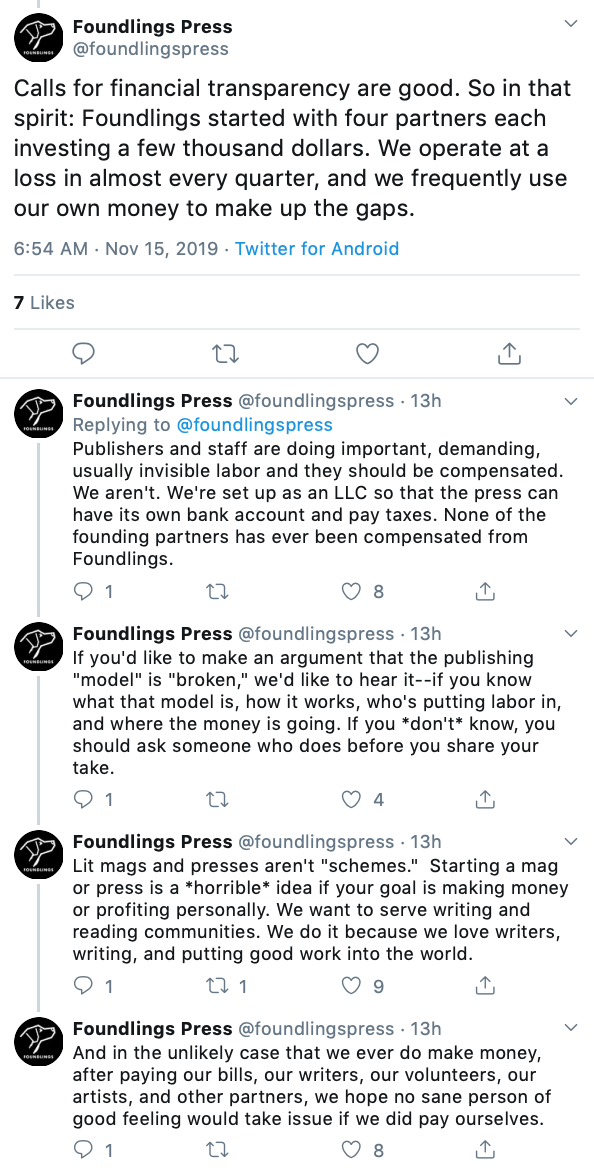Expand options for the LLC reply tweet
The image size is (594, 1170).
[571, 401]
